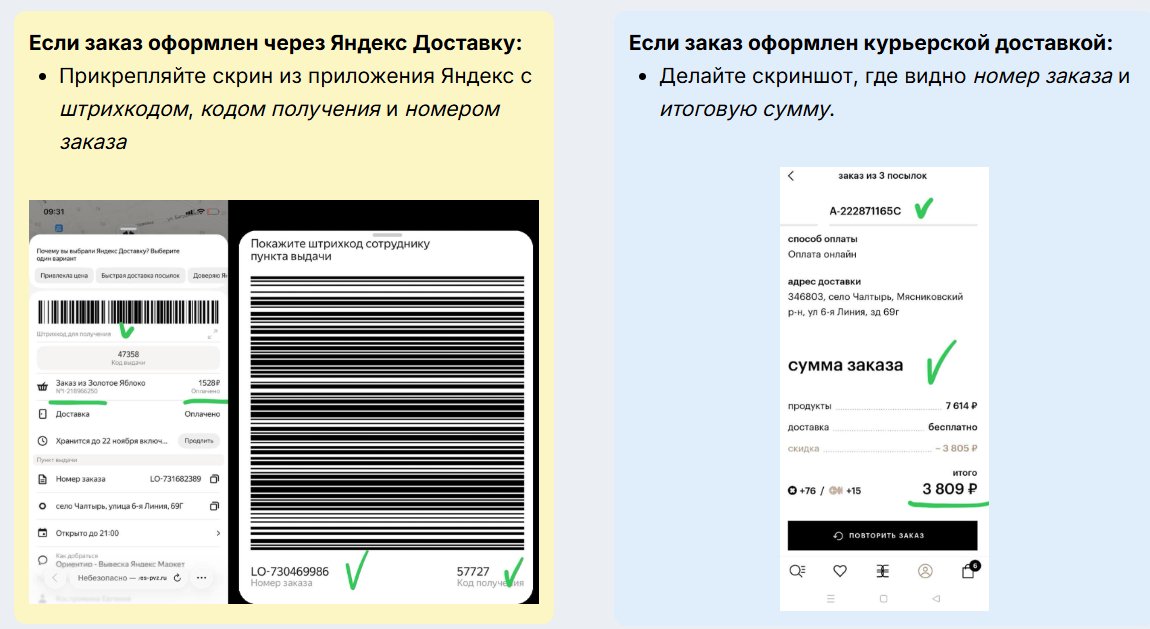Tap the Android recent apps menu button
This screenshot has width=1150, height=629.
[x=830, y=599]
